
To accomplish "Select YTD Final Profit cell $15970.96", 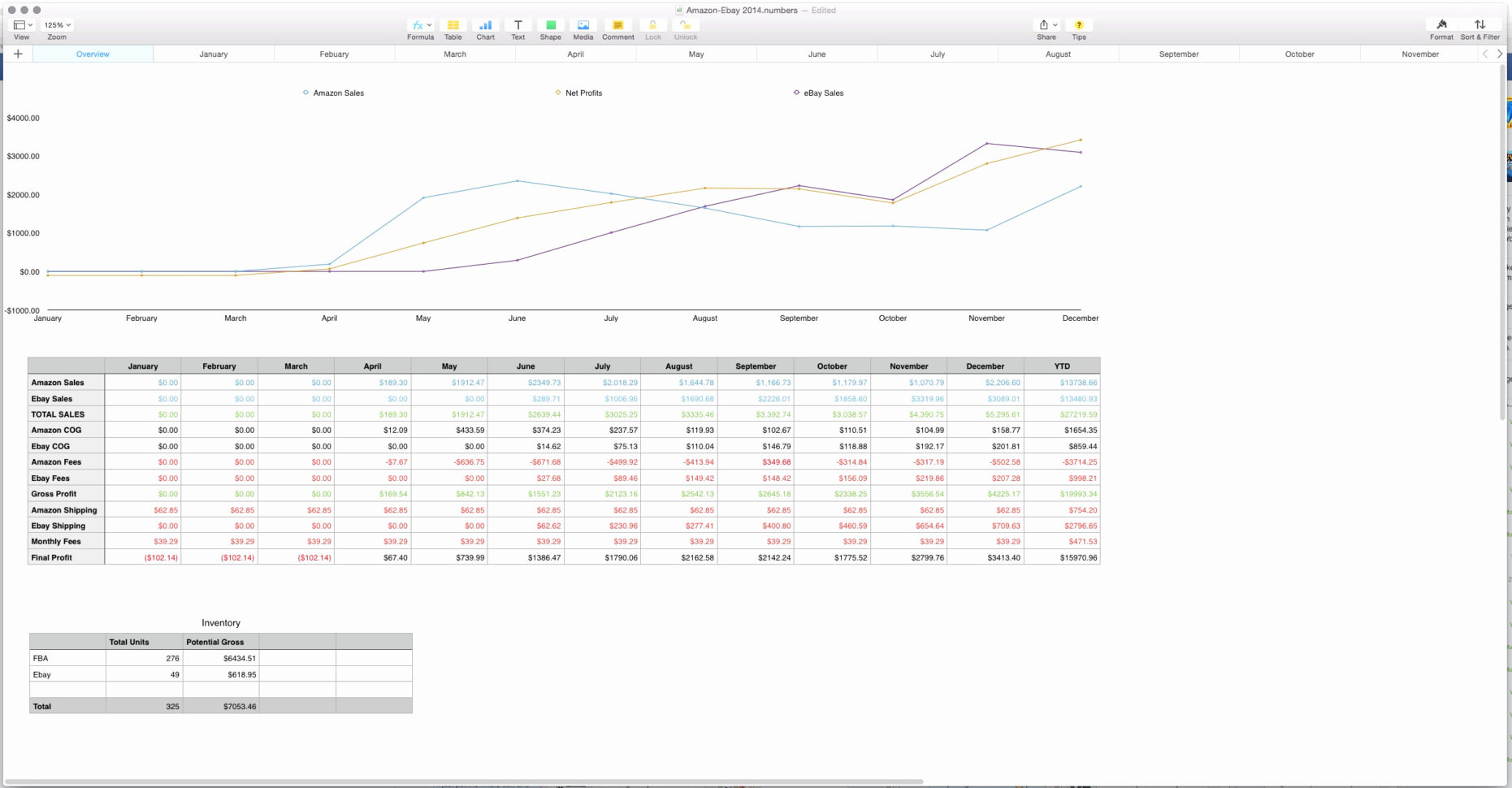I will [x=1062, y=557].
